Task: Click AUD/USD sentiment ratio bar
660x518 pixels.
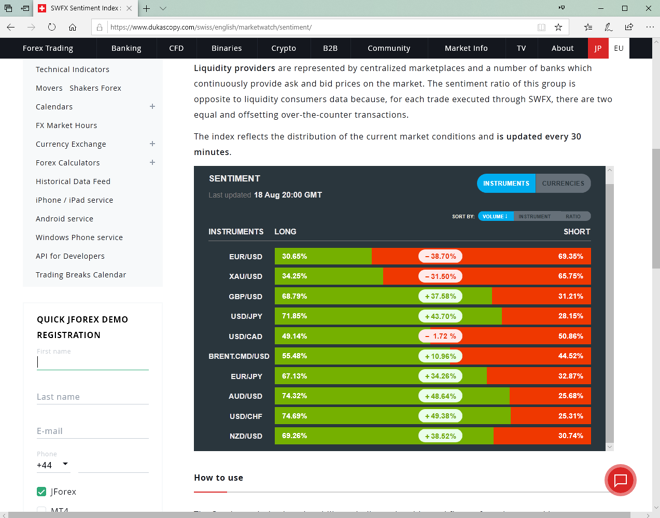Action: point(433,396)
